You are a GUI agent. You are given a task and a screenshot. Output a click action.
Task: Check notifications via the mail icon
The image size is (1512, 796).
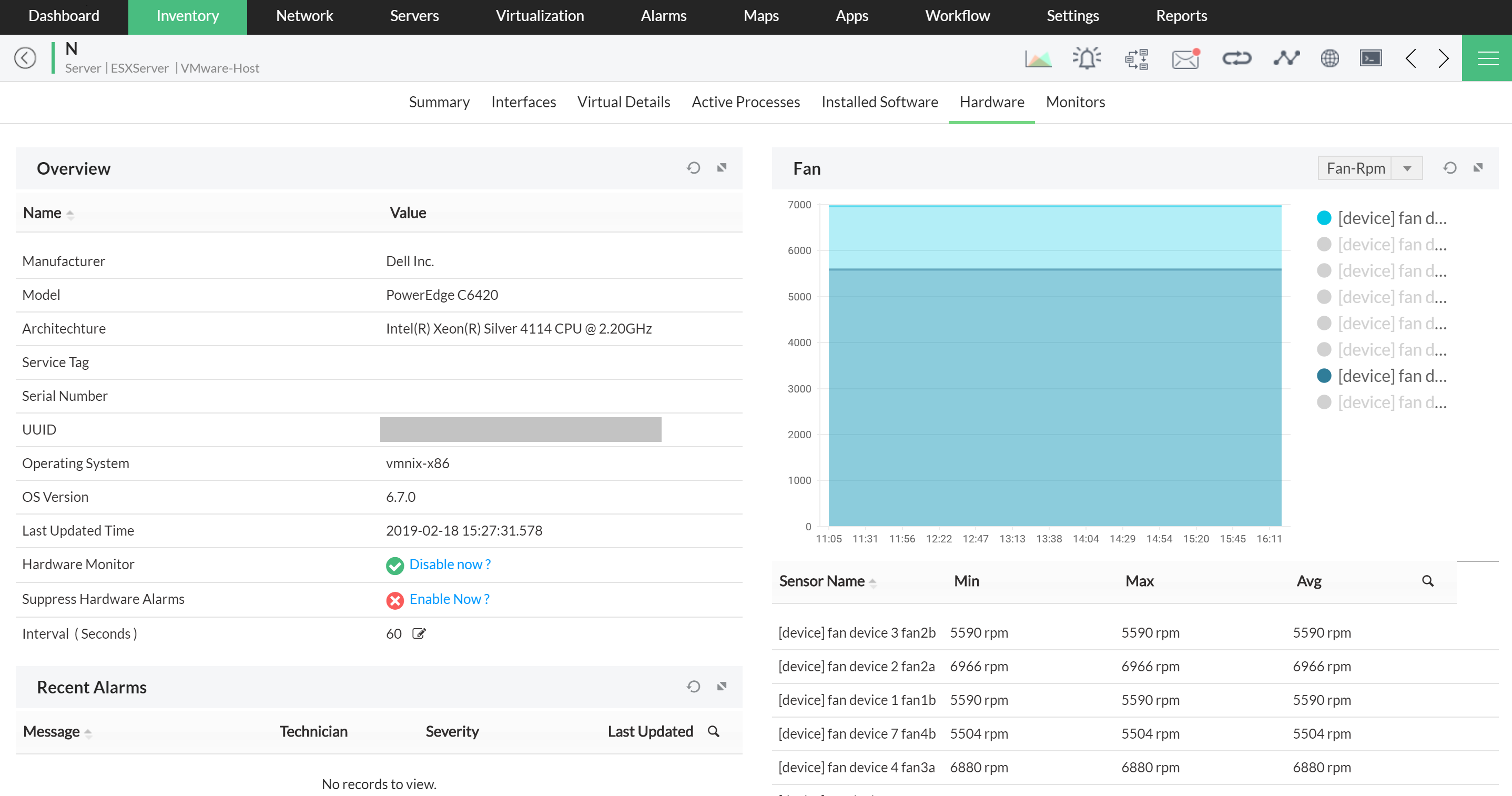(x=1185, y=58)
